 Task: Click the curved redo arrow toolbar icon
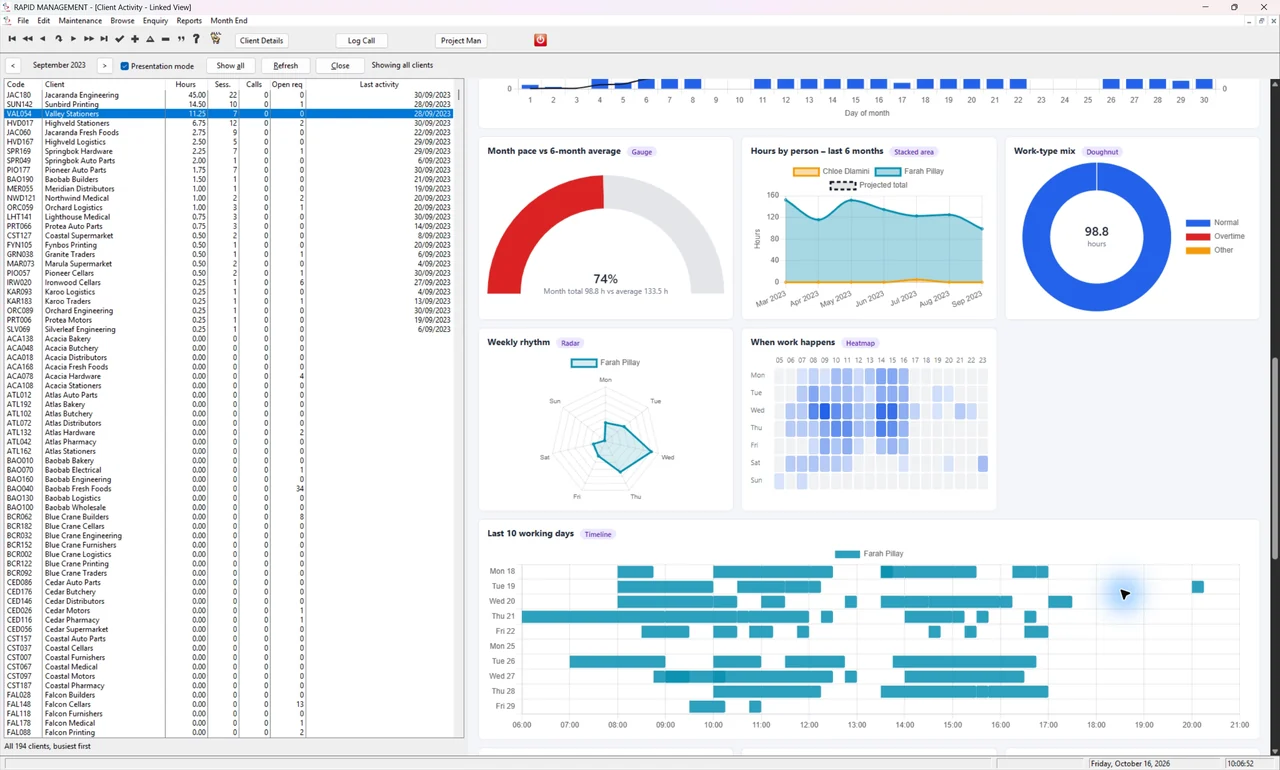pyautogui.click(x=58, y=40)
